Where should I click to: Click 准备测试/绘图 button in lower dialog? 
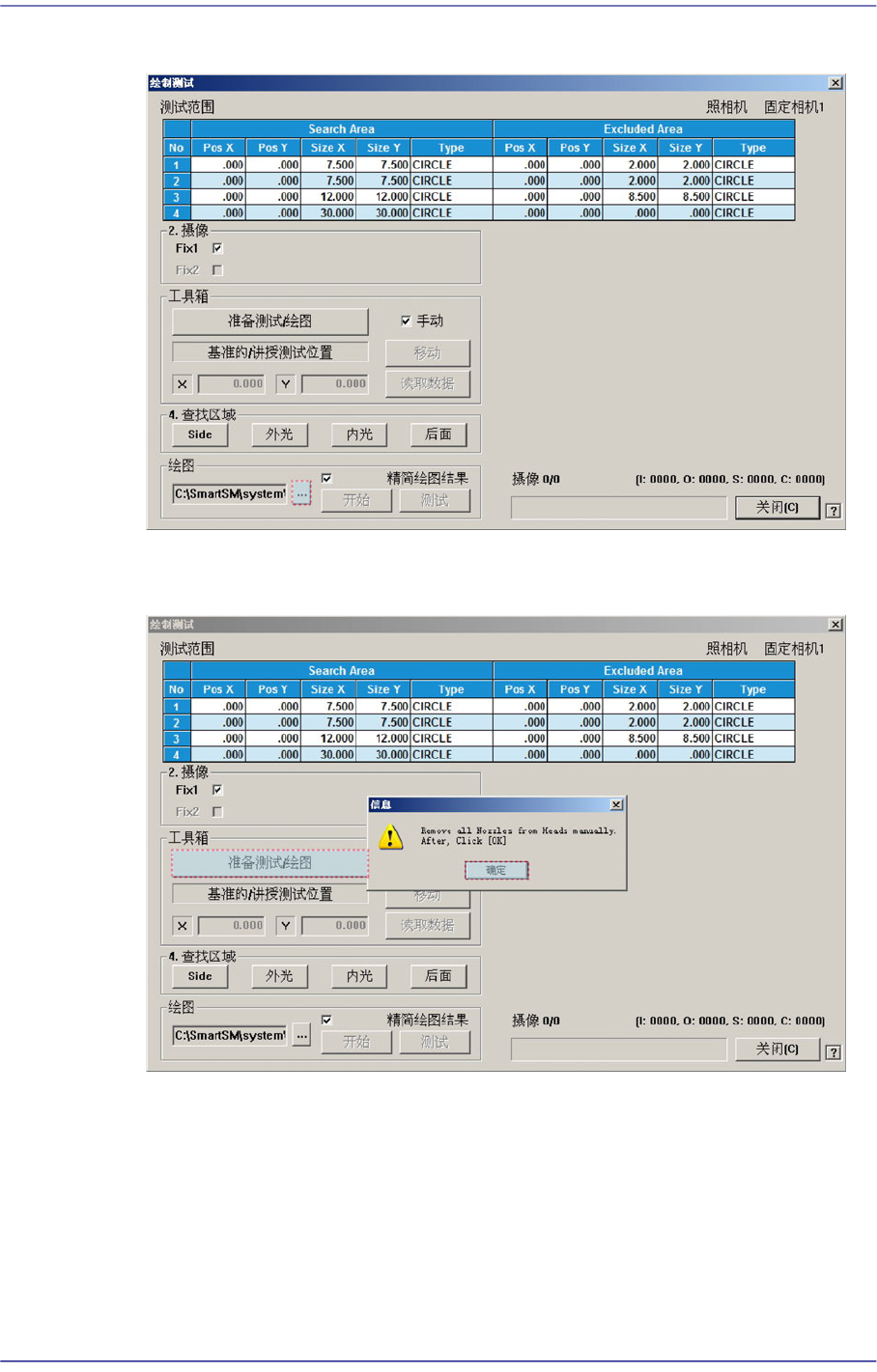coord(269,863)
